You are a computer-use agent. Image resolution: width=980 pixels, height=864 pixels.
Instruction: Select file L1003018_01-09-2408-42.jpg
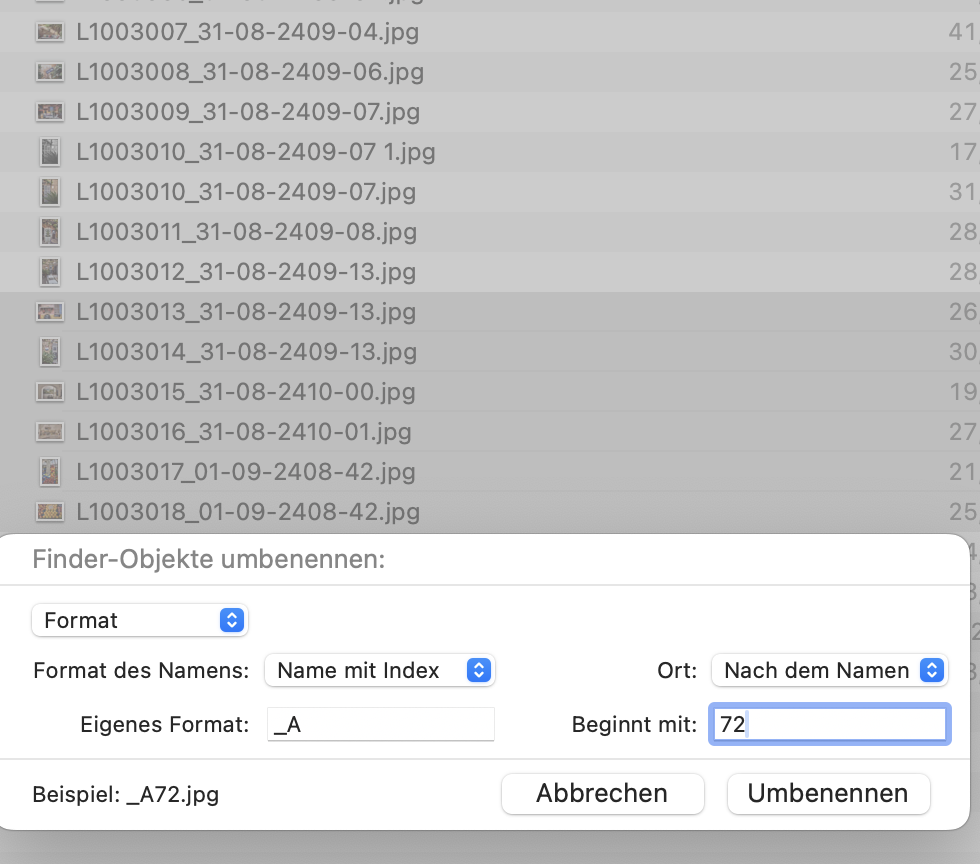tap(248, 512)
